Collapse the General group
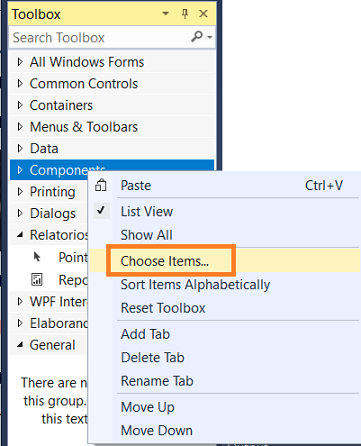The image size is (361, 446). pos(20,345)
